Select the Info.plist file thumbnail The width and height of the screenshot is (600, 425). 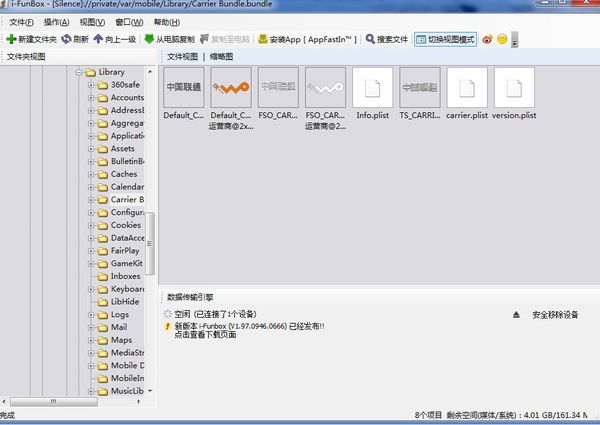click(x=372, y=94)
